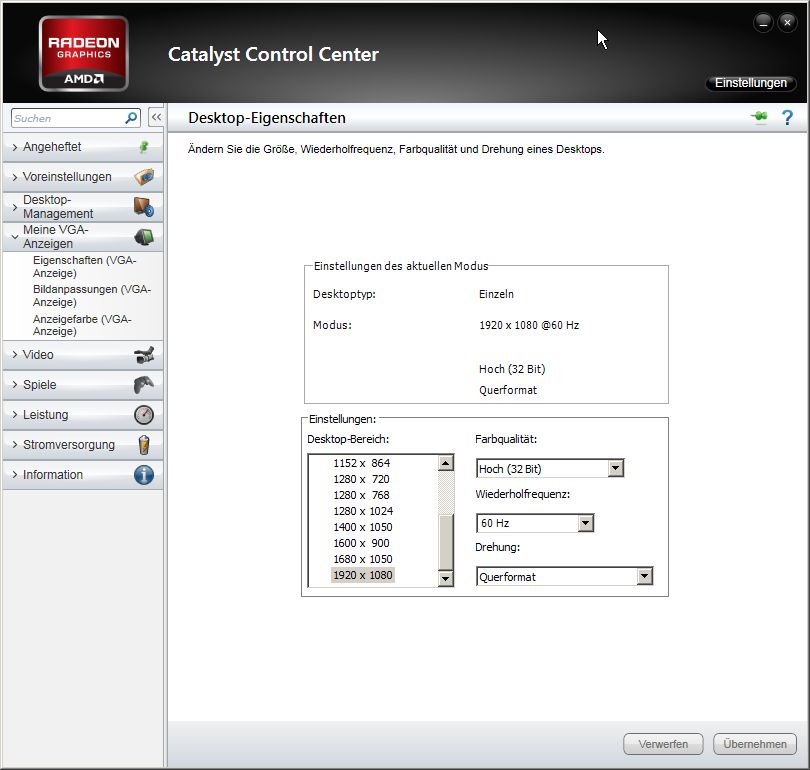Click the Übernehmen button
The image size is (810, 770).
[x=755, y=744]
